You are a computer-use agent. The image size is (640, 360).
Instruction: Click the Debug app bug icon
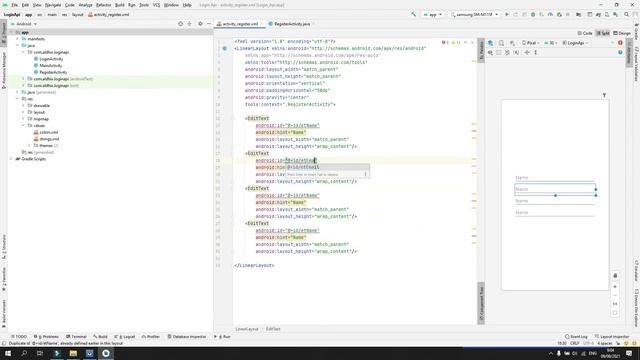533,14
